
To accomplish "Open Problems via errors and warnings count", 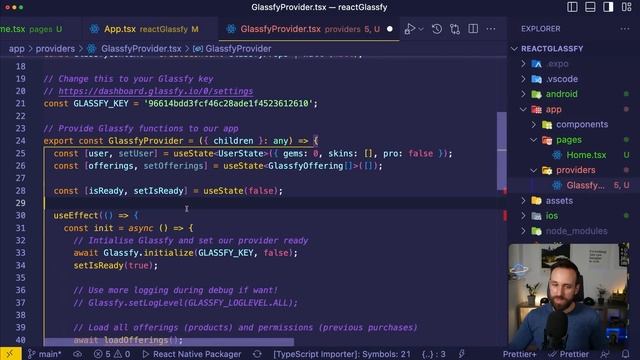I will 112,354.
